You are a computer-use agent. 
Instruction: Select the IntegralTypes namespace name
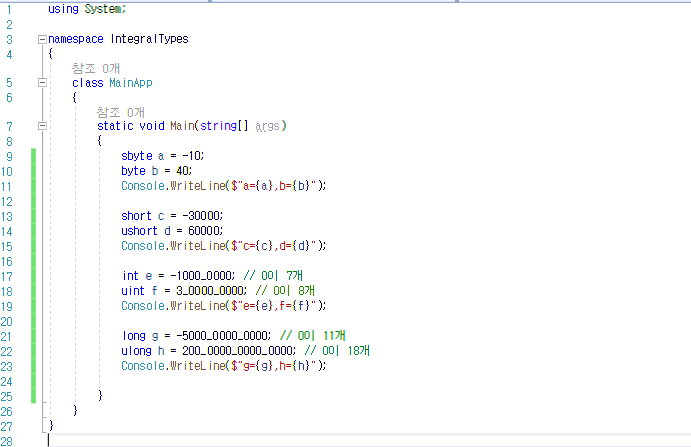149,39
